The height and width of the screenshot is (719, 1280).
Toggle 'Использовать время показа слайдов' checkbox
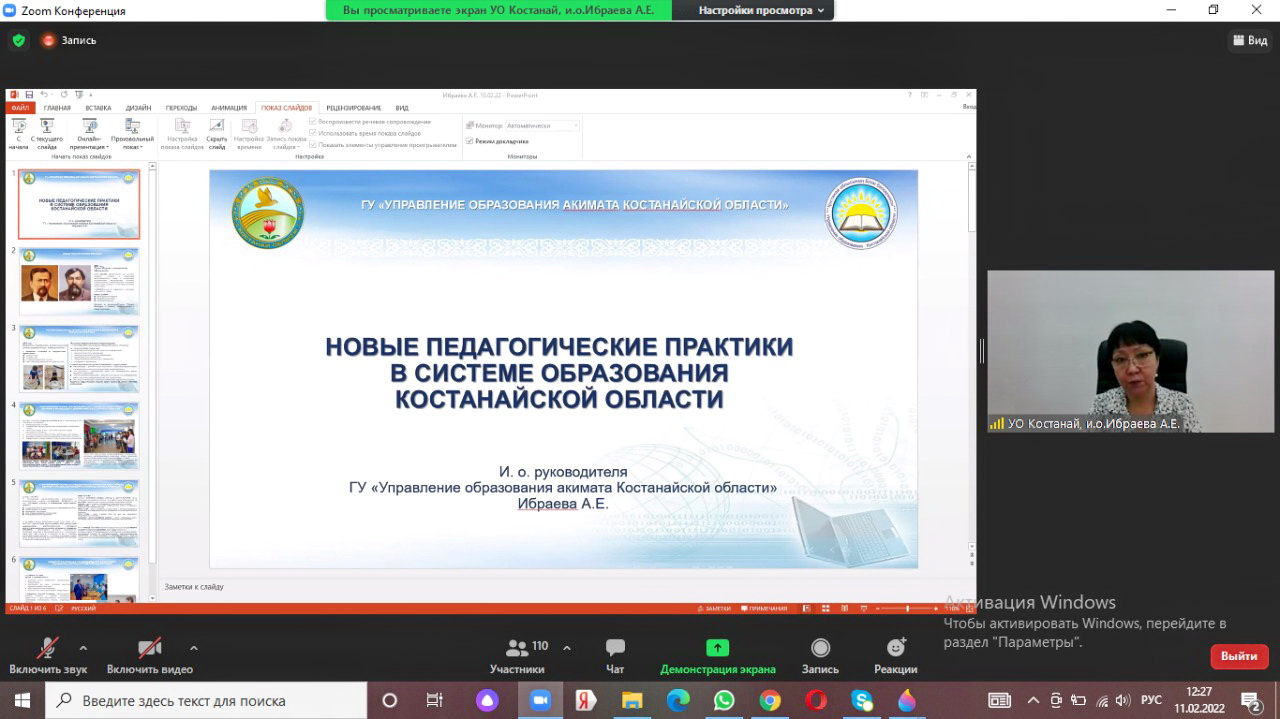point(313,133)
